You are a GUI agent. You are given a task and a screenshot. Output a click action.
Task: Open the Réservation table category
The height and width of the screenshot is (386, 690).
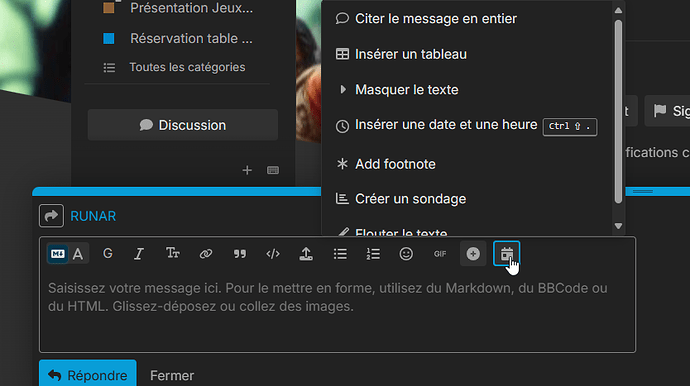coord(191,39)
